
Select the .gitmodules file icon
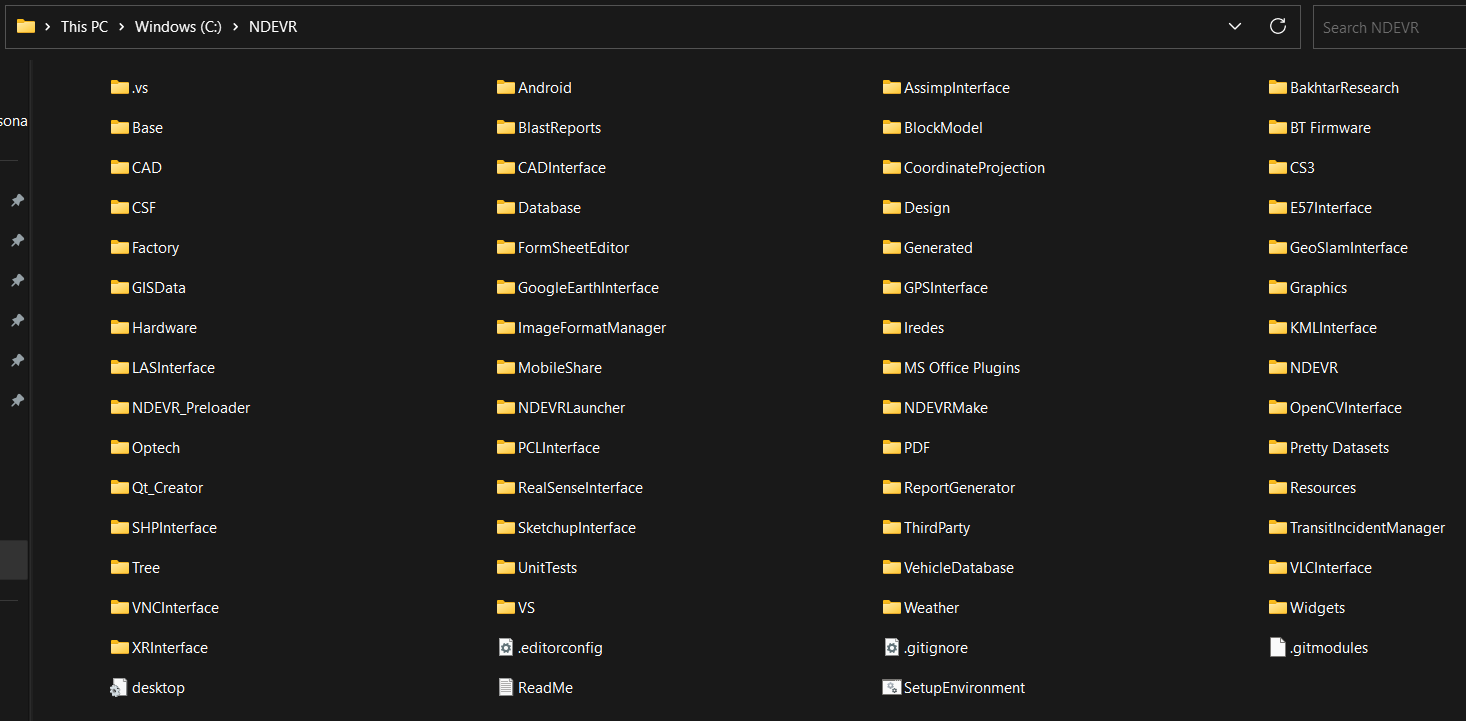pos(1277,648)
